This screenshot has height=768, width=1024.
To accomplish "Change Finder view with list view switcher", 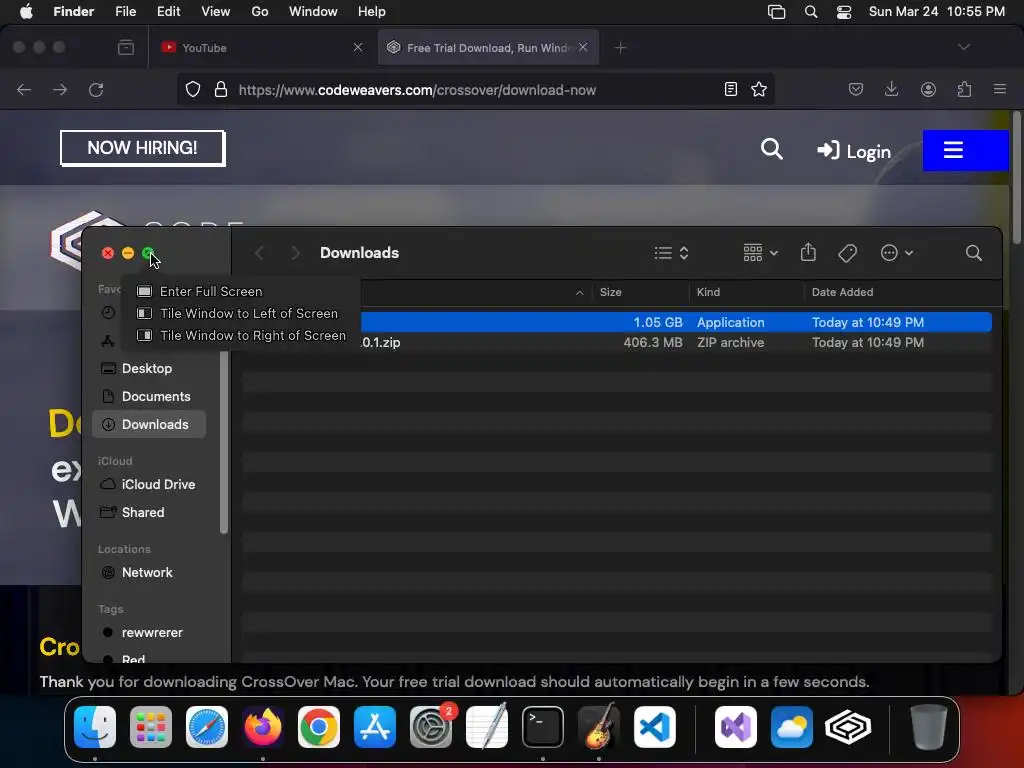I will click(x=671, y=253).
